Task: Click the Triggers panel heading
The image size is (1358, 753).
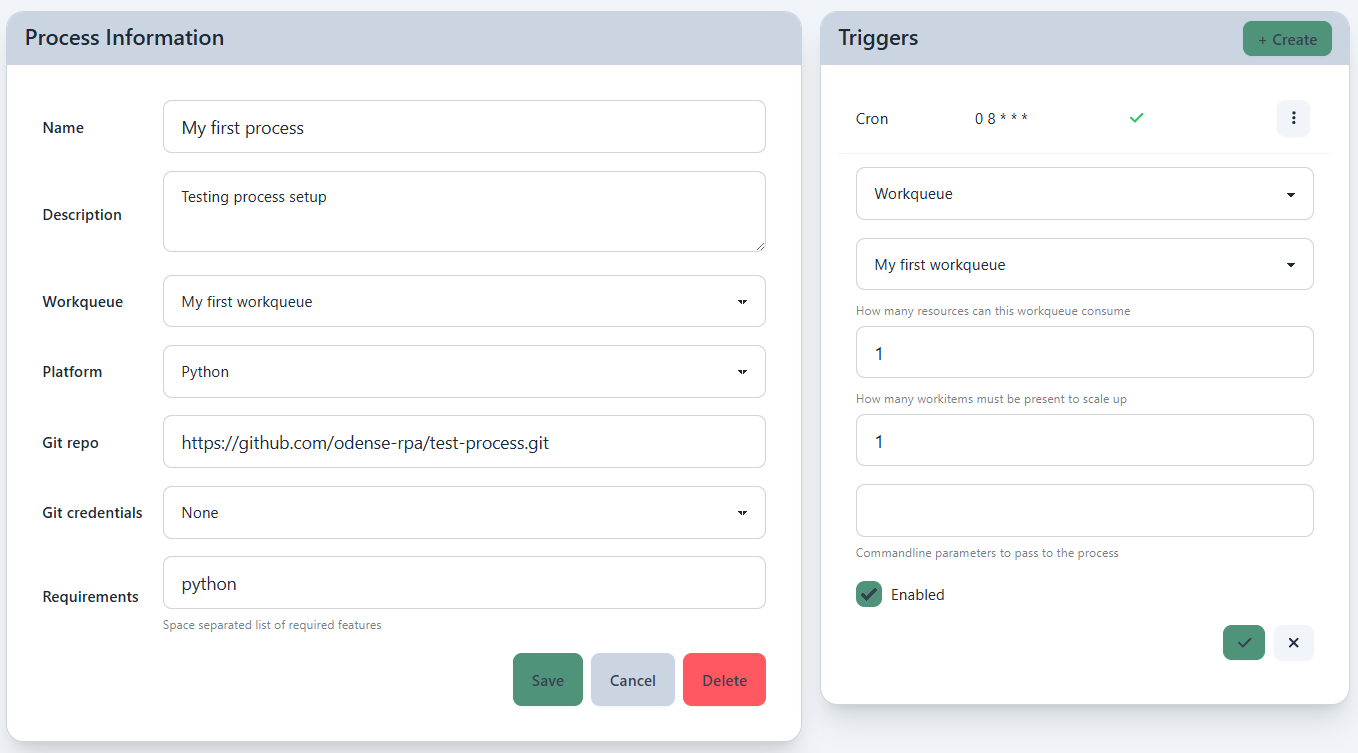Action: [878, 38]
